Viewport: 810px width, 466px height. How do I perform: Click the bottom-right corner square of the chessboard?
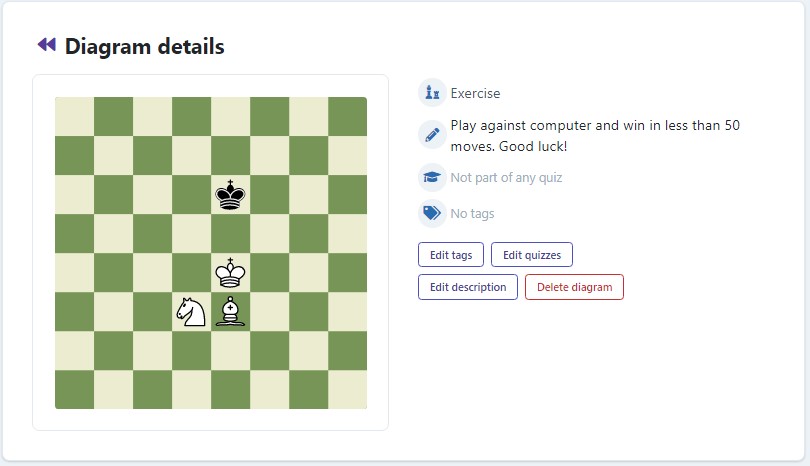point(348,389)
